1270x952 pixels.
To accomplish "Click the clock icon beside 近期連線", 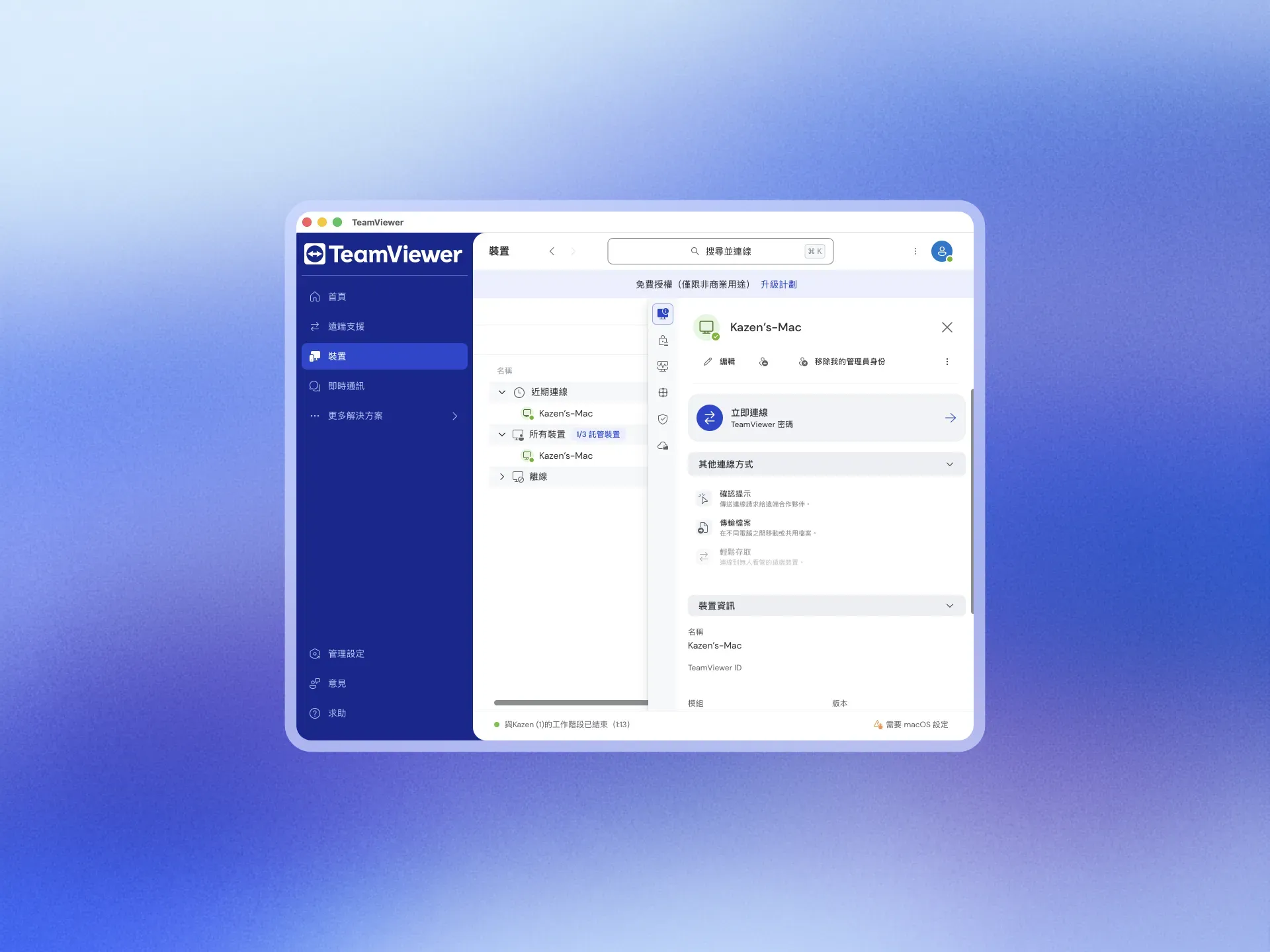I will [x=519, y=392].
